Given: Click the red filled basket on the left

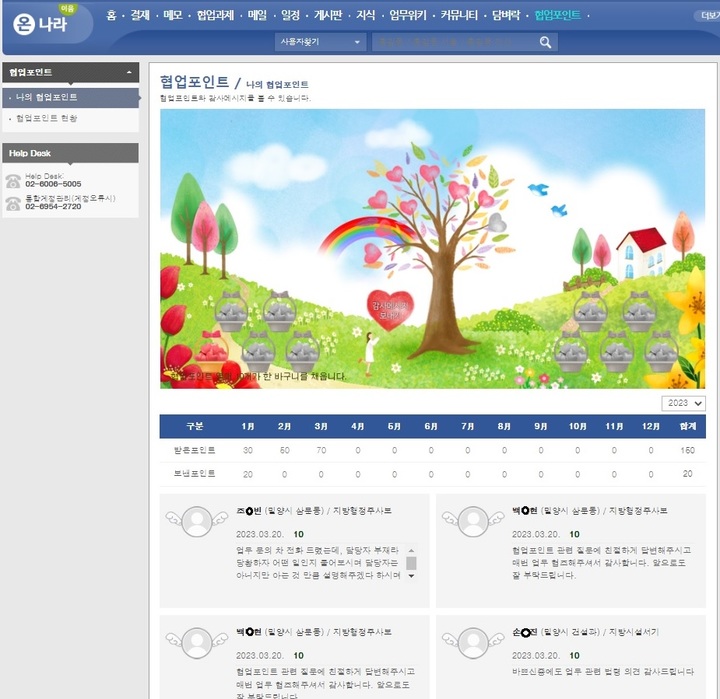Looking at the screenshot, I should (211, 349).
